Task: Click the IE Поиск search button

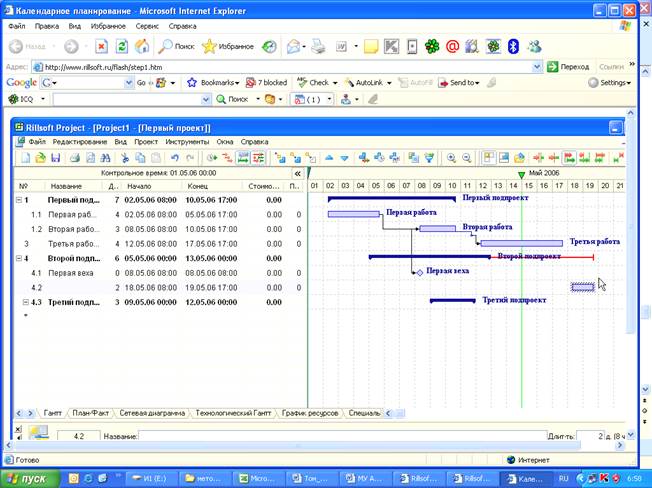Action: 177,47
